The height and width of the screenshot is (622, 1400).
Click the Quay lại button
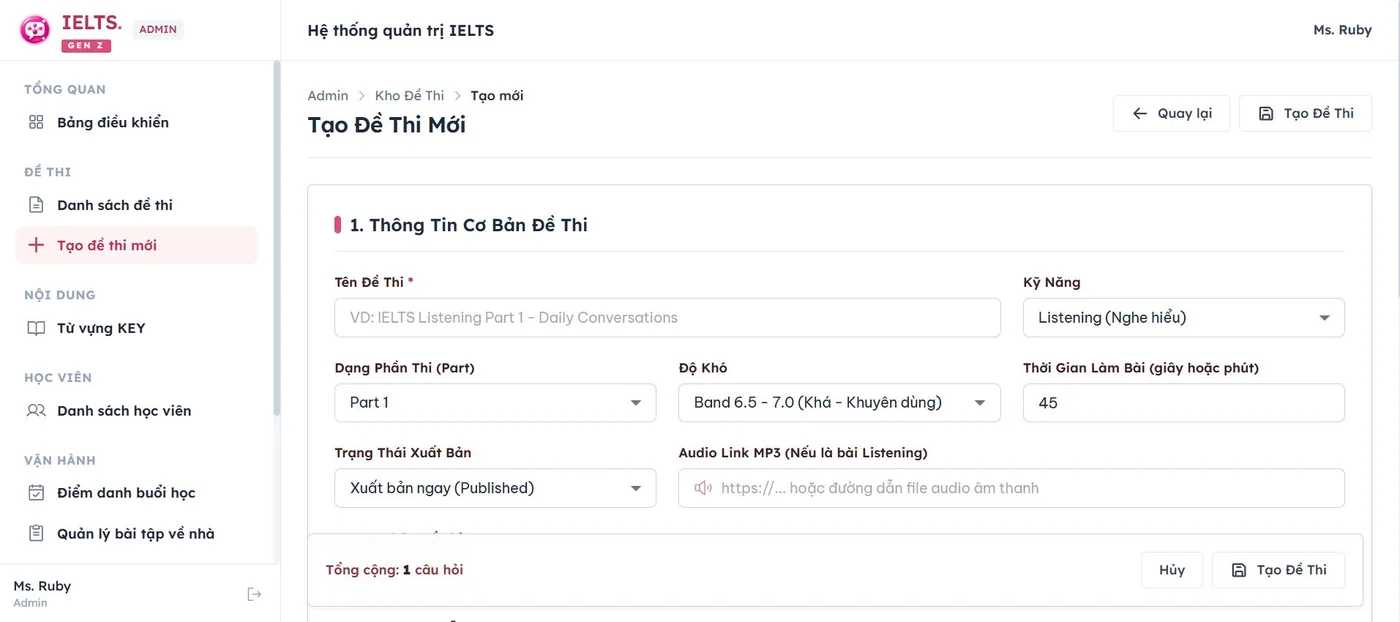point(1171,113)
